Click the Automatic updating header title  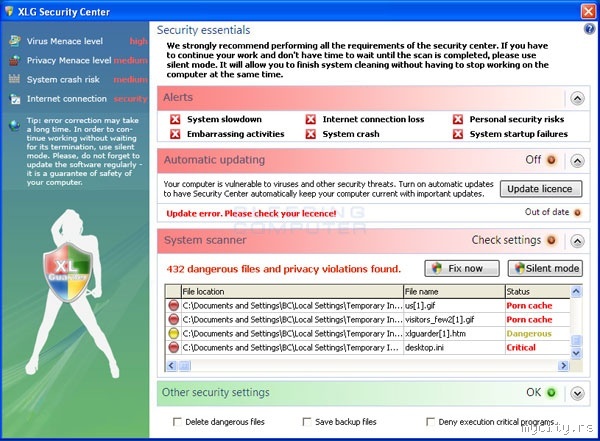214,160
